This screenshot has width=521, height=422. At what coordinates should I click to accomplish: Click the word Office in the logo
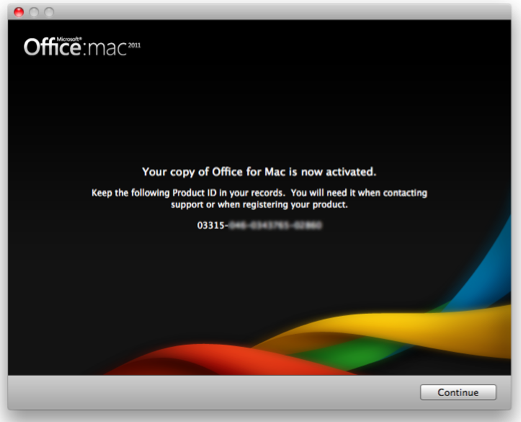[x=52, y=47]
